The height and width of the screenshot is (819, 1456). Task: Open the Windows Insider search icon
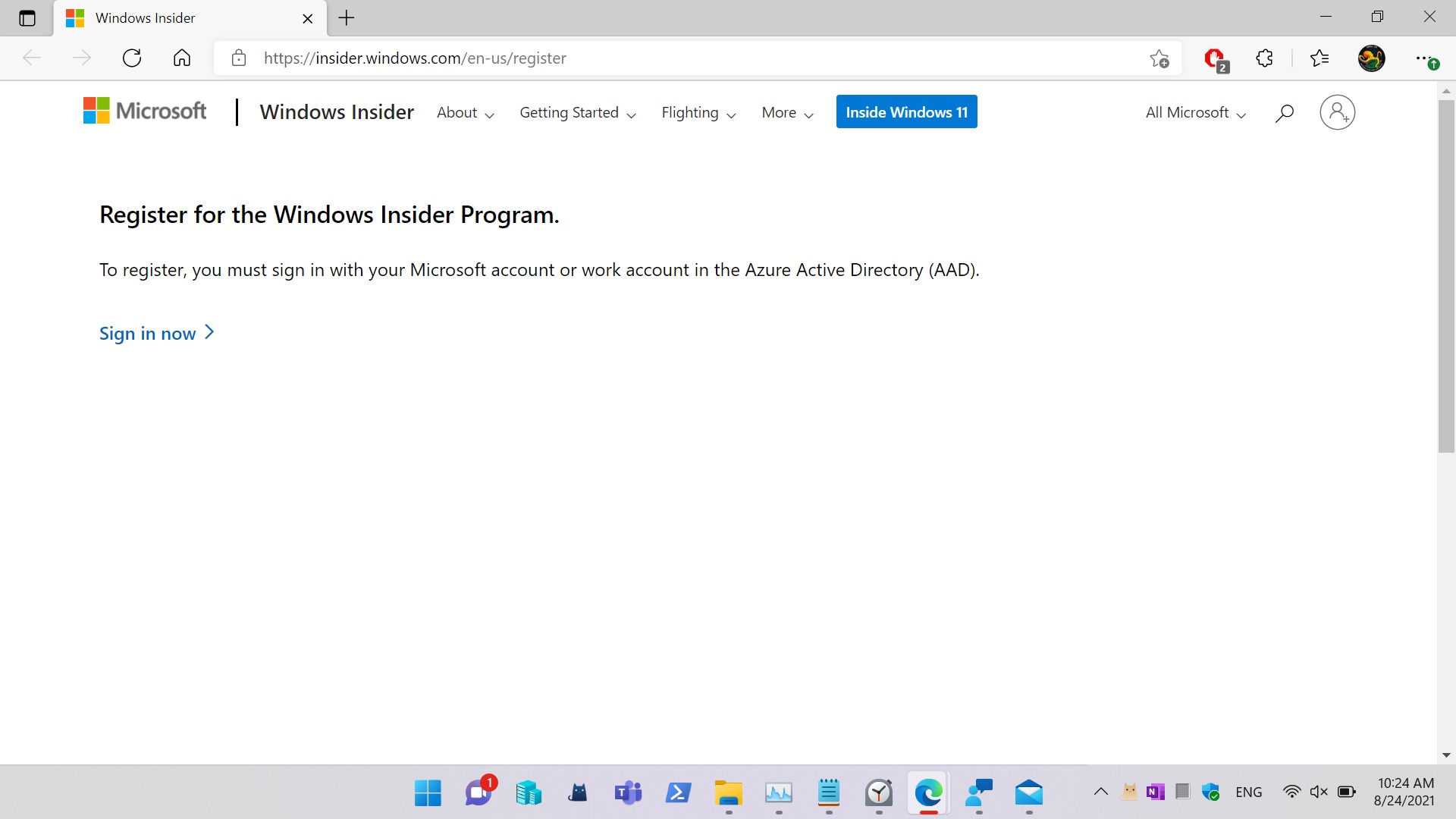pos(1285,112)
